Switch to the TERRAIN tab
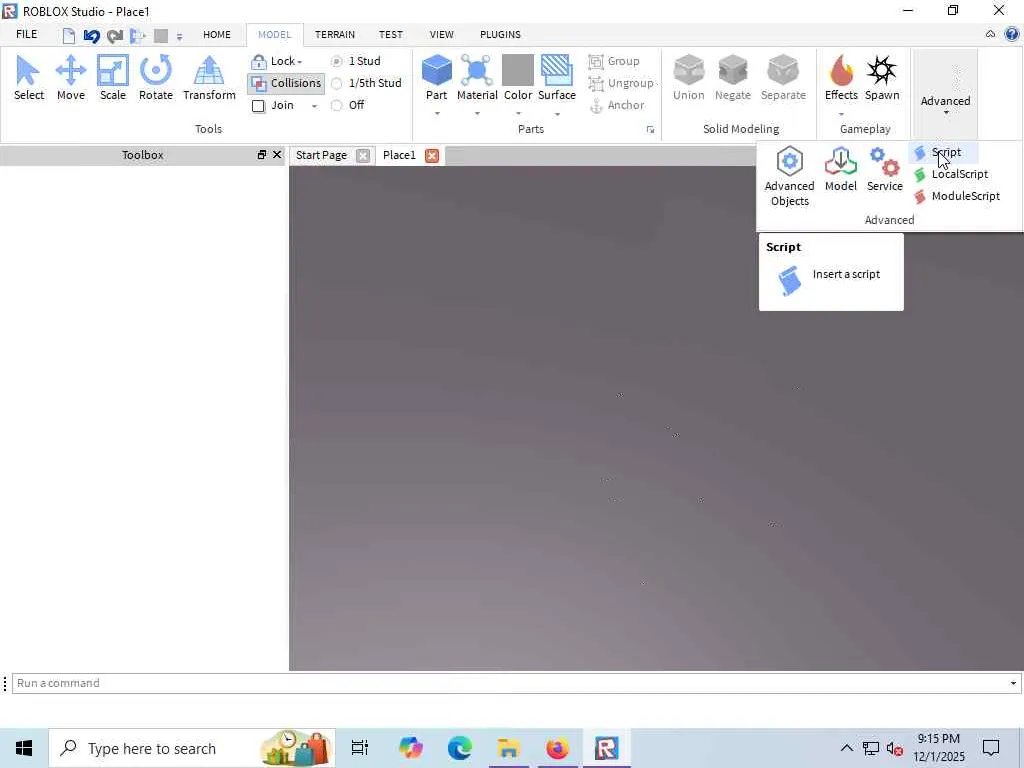1024x768 pixels. pyautogui.click(x=335, y=35)
